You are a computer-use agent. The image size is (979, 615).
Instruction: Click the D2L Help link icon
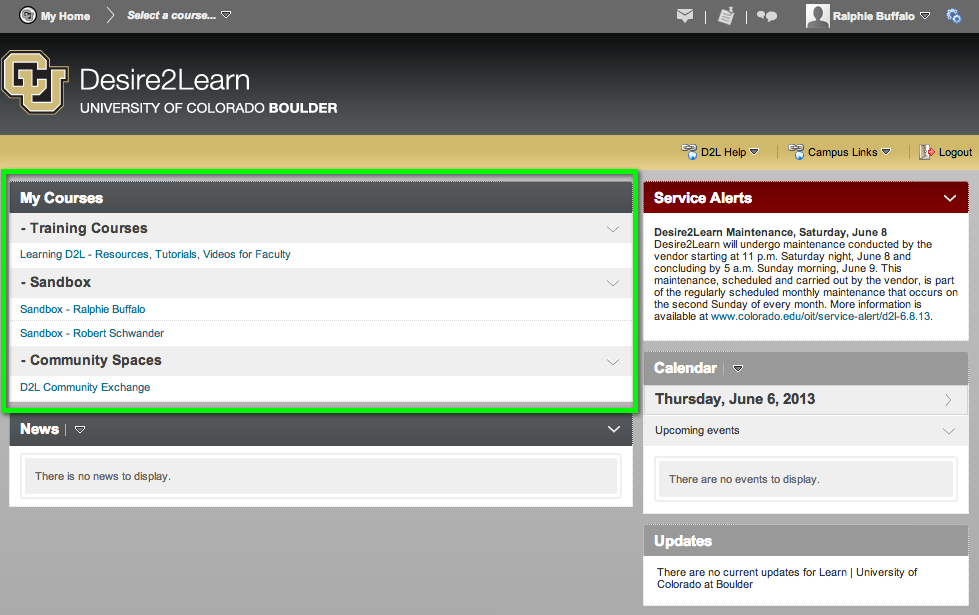click(x=689, y=151)
